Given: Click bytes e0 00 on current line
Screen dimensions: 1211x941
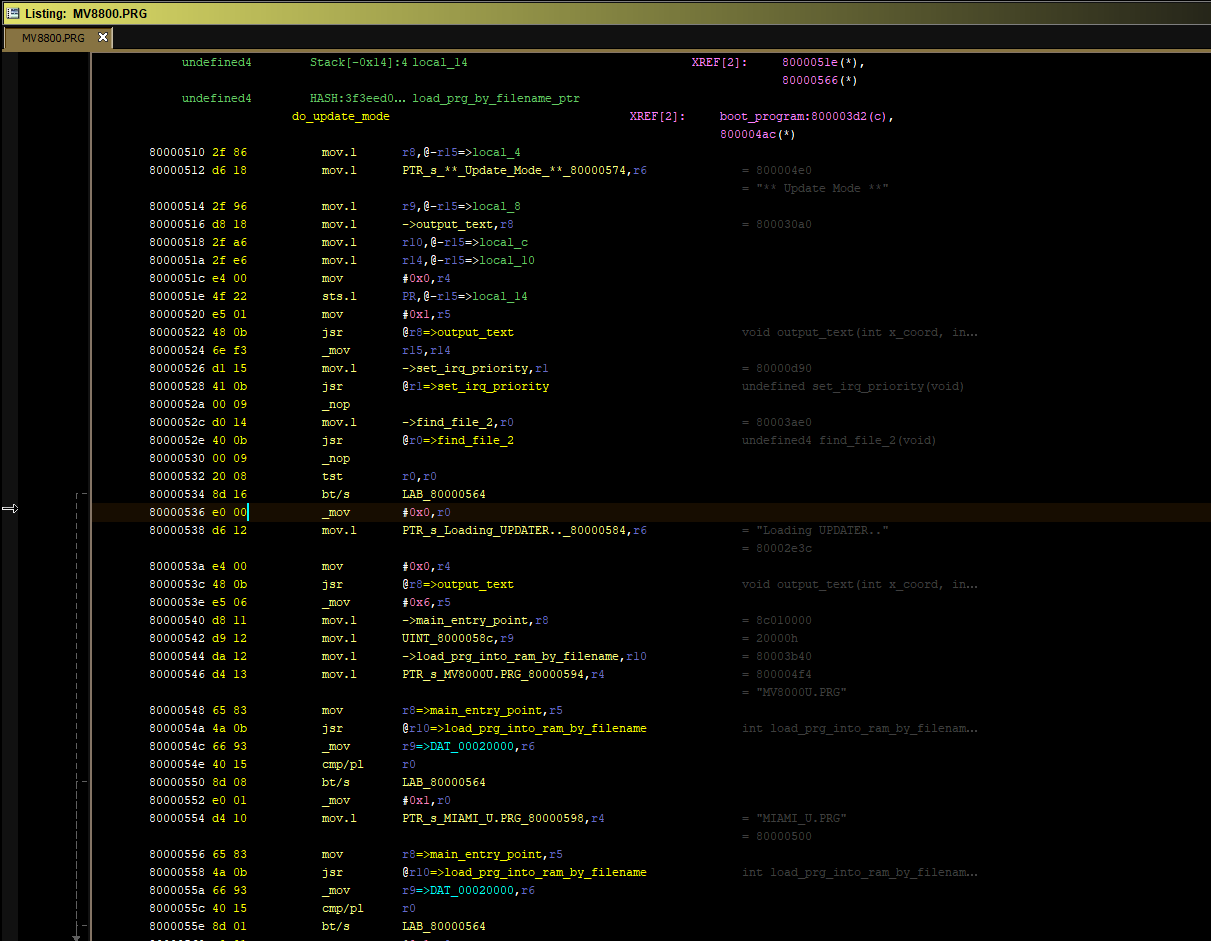Looking at the screenshot, I should pyautogui.click(x=229, y=512).
